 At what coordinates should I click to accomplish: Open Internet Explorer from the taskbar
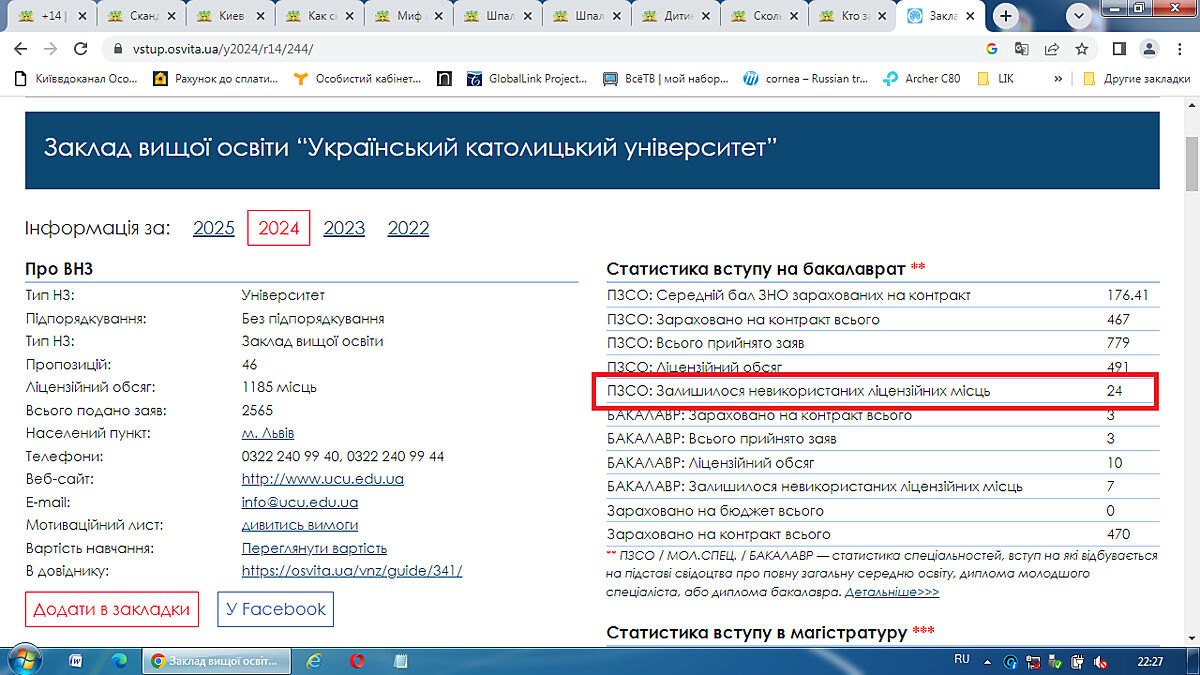pos(314,661)
